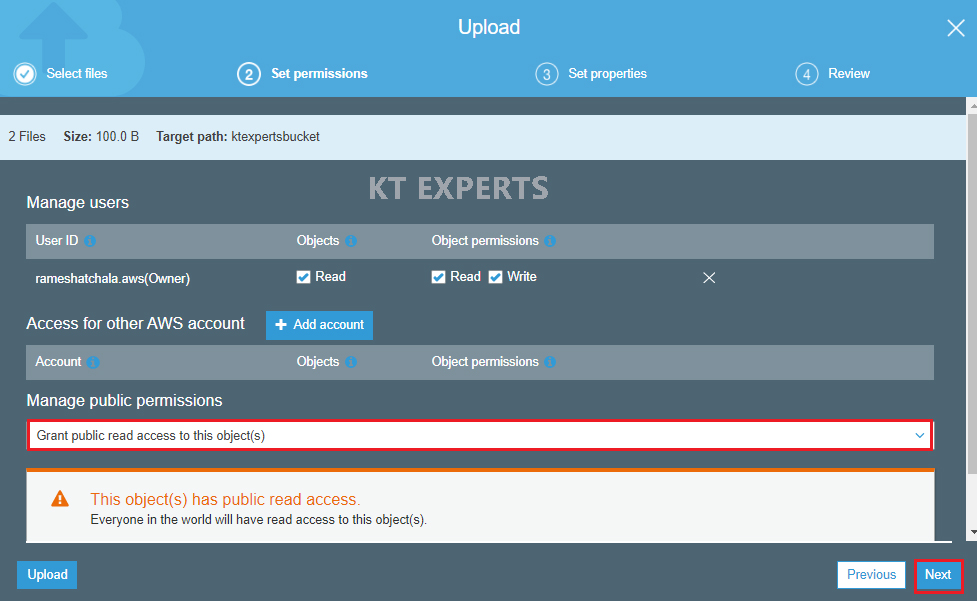Click info icon beside Objects in other AWS account table

click(x=351, y=362)
